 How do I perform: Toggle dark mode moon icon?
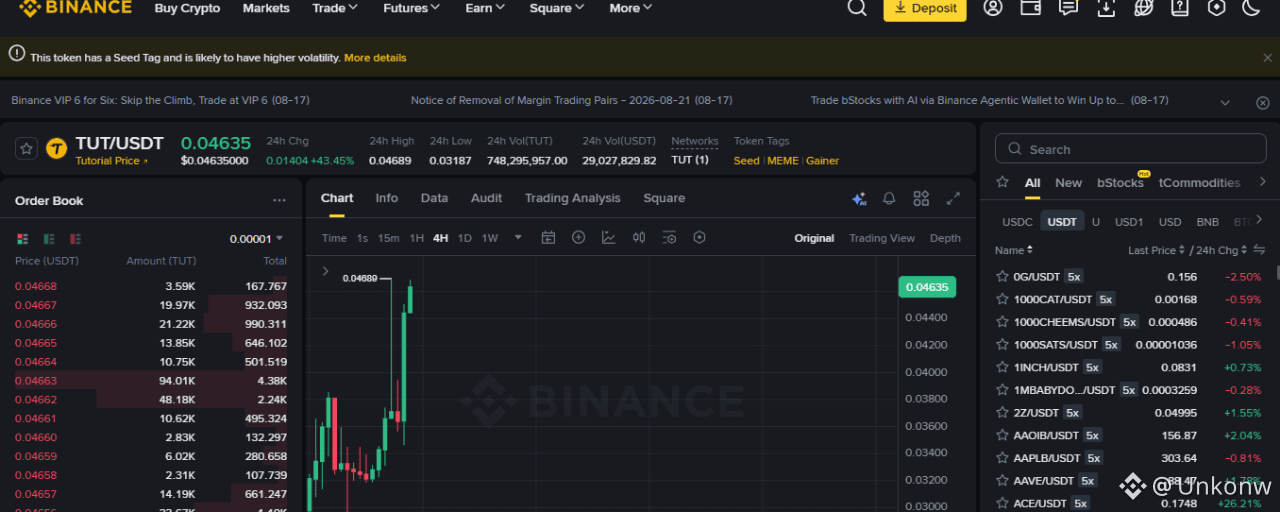tap(1251, 8)
